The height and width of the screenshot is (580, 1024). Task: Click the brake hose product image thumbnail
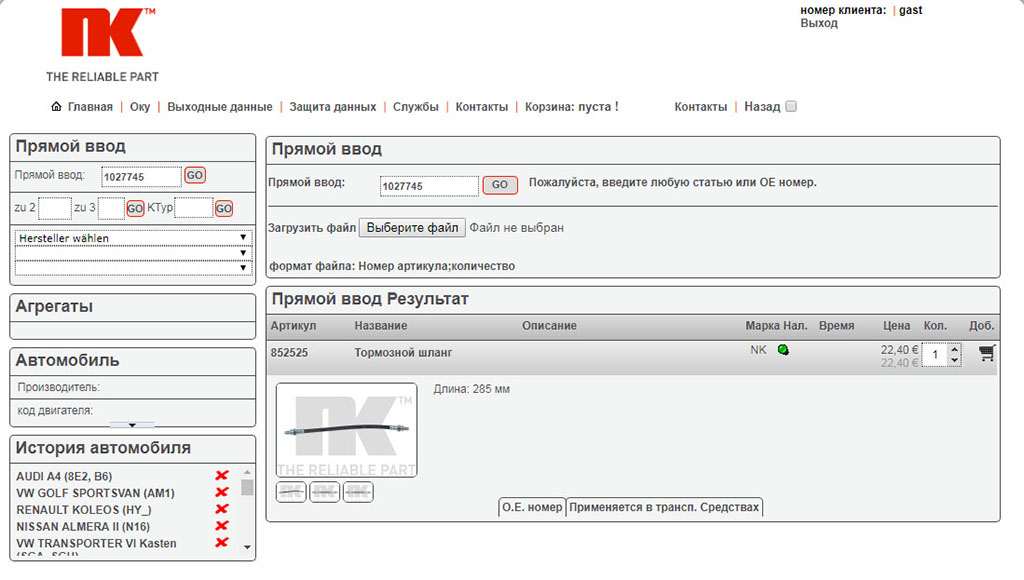(347, 430)
